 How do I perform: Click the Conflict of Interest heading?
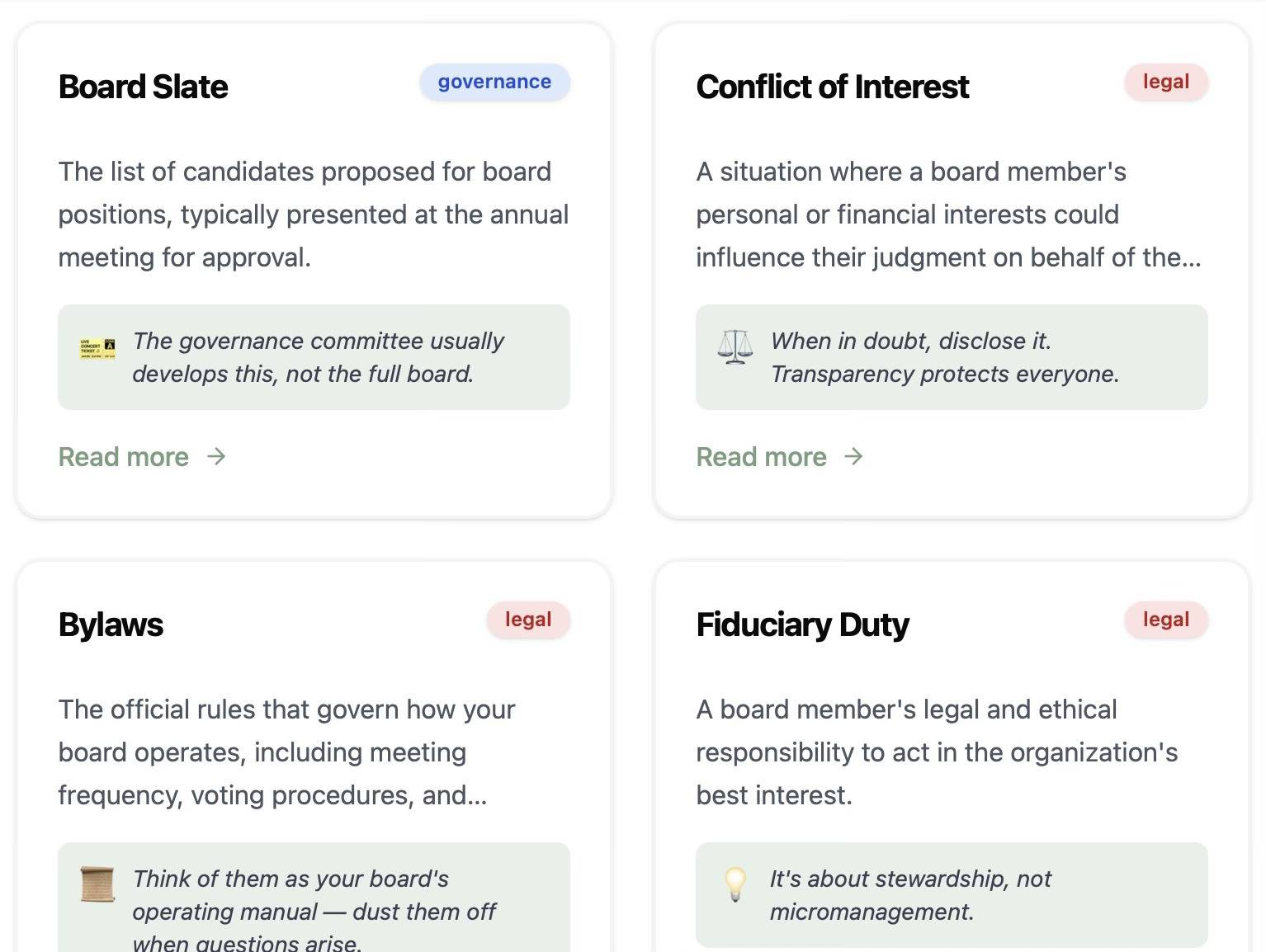[x=832, y=87]
